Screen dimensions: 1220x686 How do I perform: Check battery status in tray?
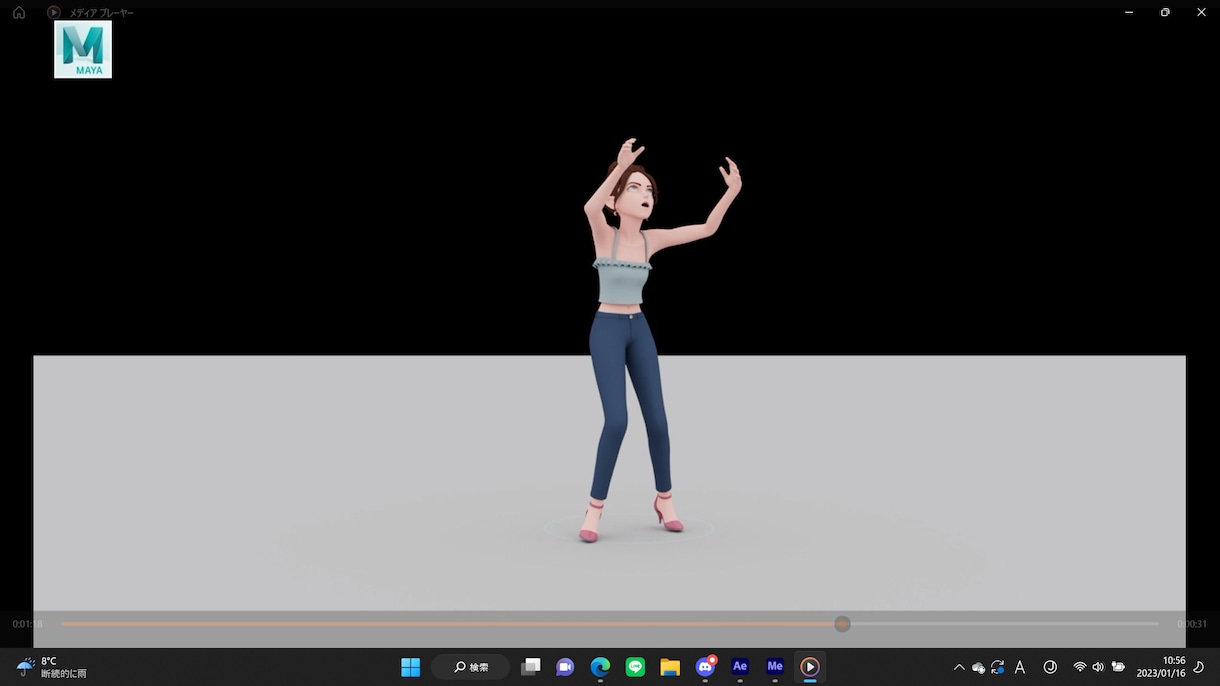coord(1118,667)
